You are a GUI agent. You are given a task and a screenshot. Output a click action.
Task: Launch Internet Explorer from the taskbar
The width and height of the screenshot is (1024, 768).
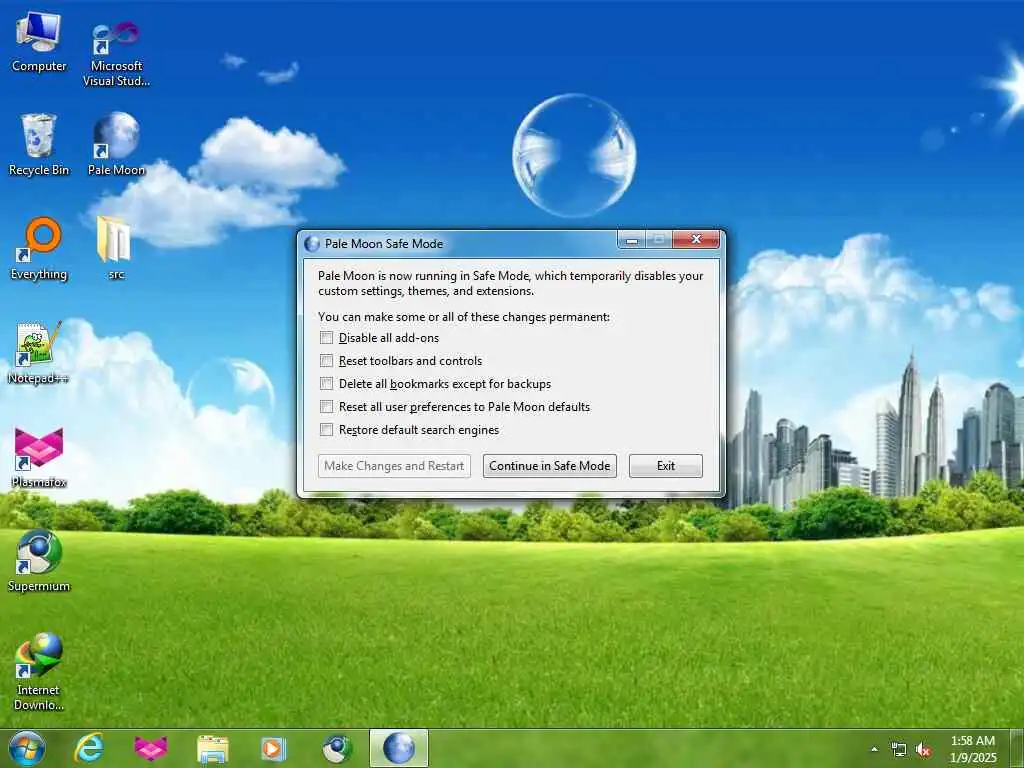tap(89, 748)
